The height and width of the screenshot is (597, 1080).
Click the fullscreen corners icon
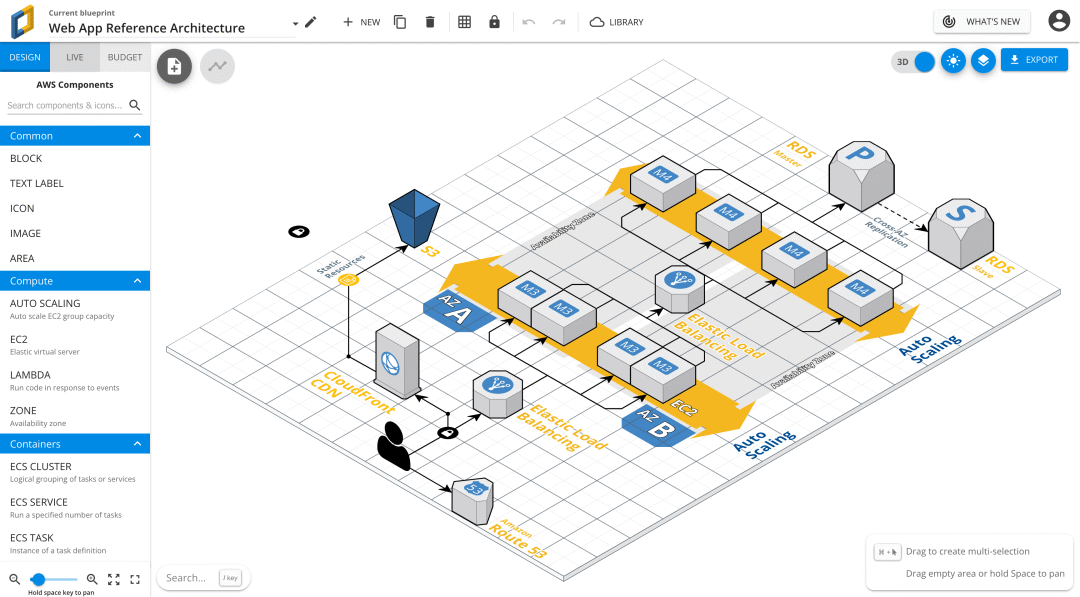pos(135,580)
